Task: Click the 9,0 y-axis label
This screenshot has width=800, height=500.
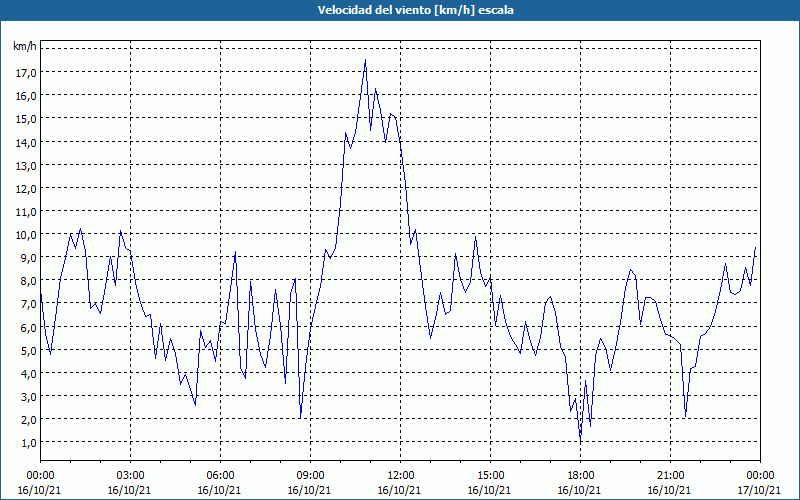Action: click(x=28, y=258)
